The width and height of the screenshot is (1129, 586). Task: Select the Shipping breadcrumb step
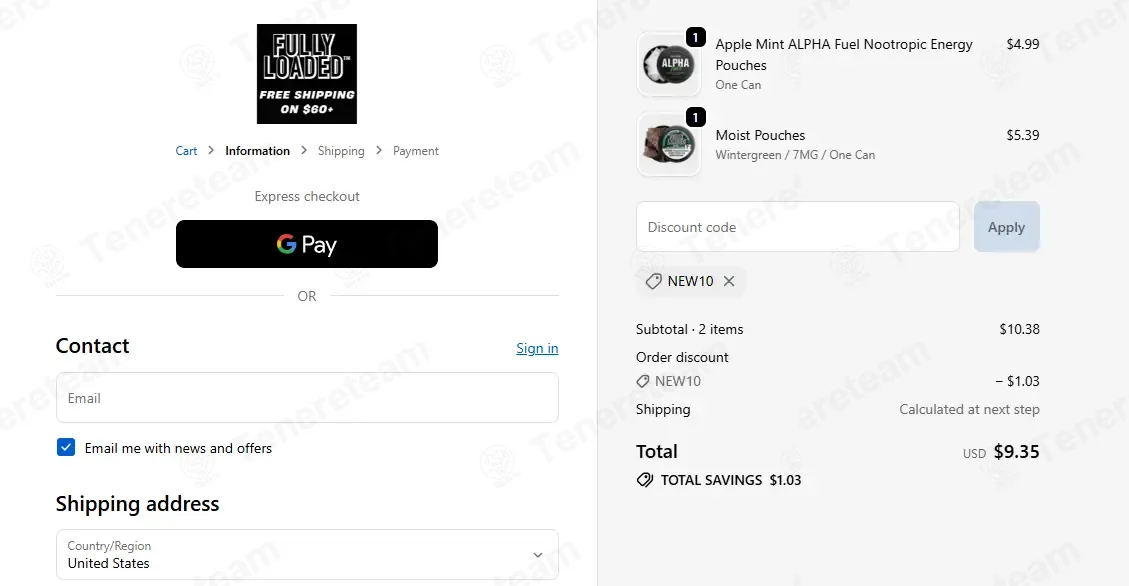(341, 151)
